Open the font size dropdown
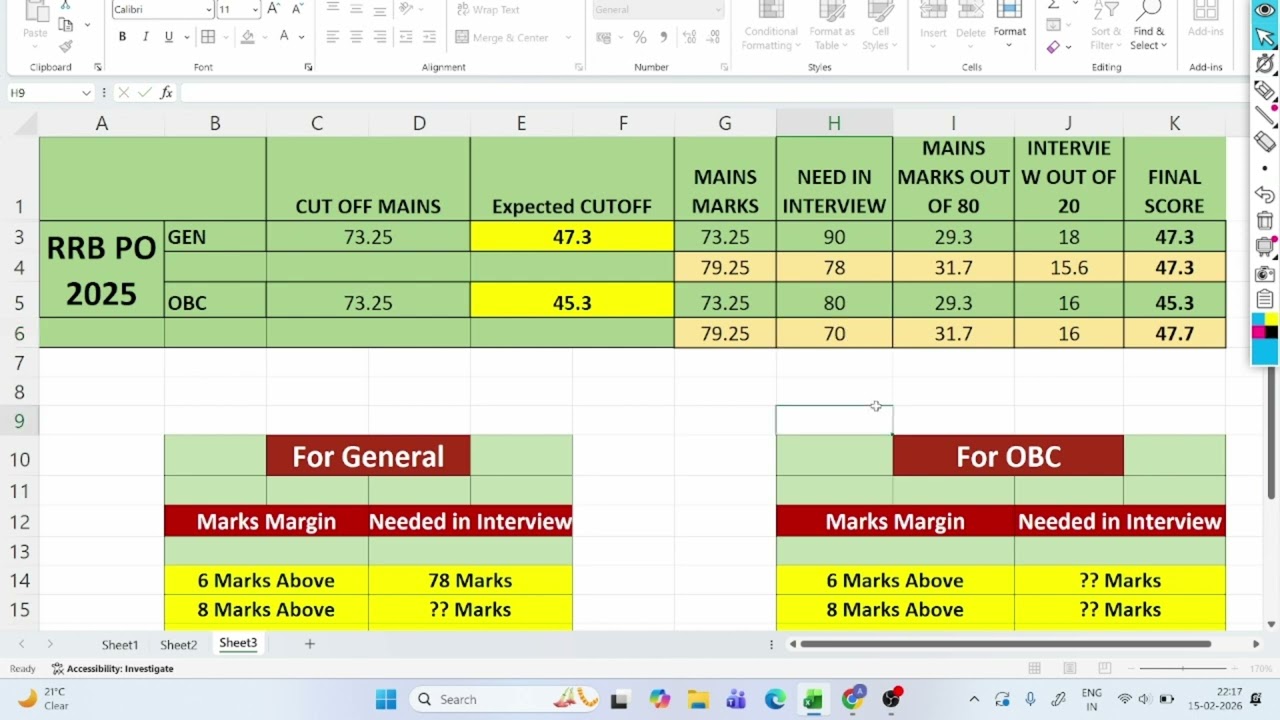The image size is (1280, 720). tap(255, 9)
